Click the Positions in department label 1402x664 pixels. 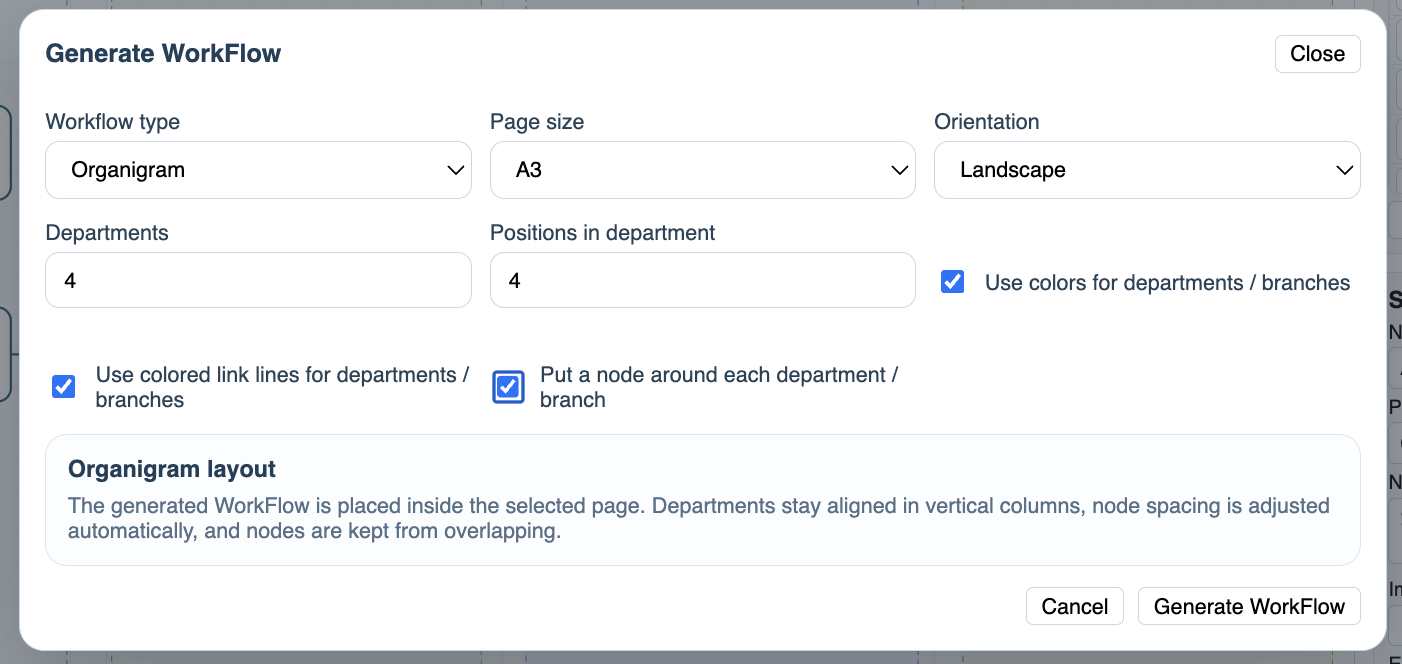pyautogui.click(x=603, y=233)
